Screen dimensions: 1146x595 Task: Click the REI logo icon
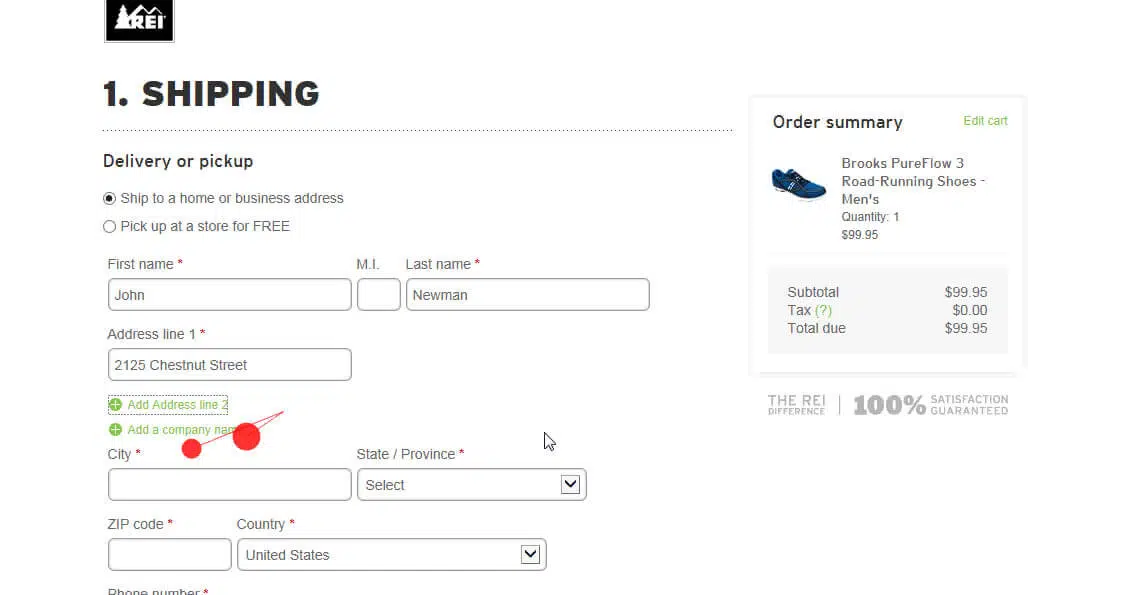click(139, 20)
